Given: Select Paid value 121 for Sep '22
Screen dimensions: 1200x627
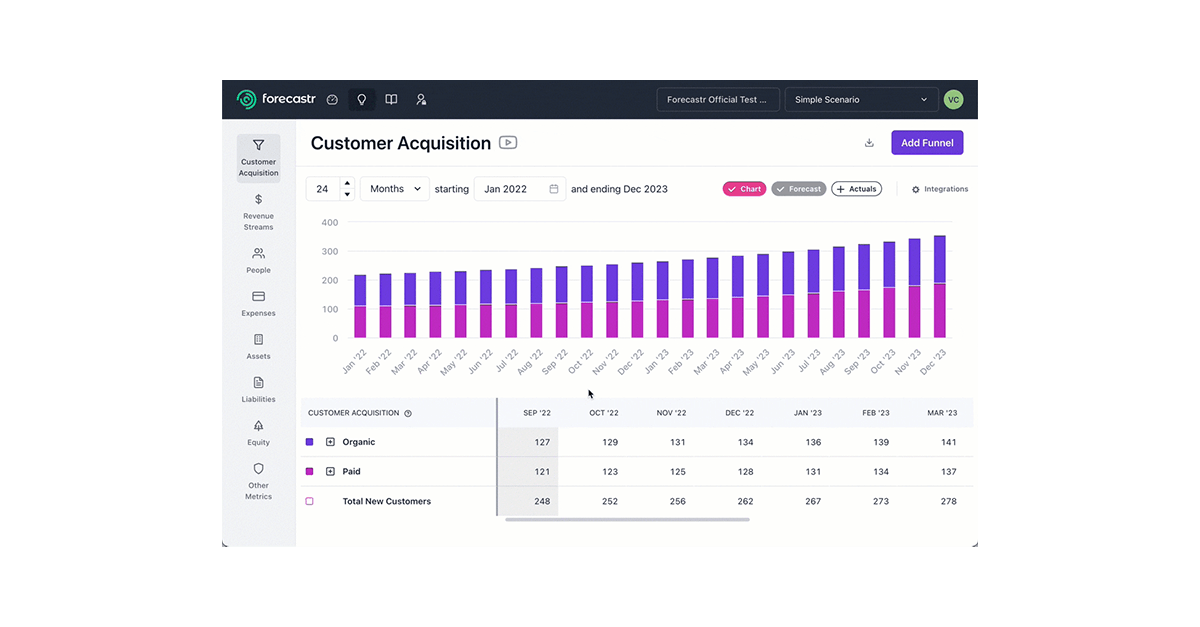Looking at the screenshot, I should (x=542, y=471).
